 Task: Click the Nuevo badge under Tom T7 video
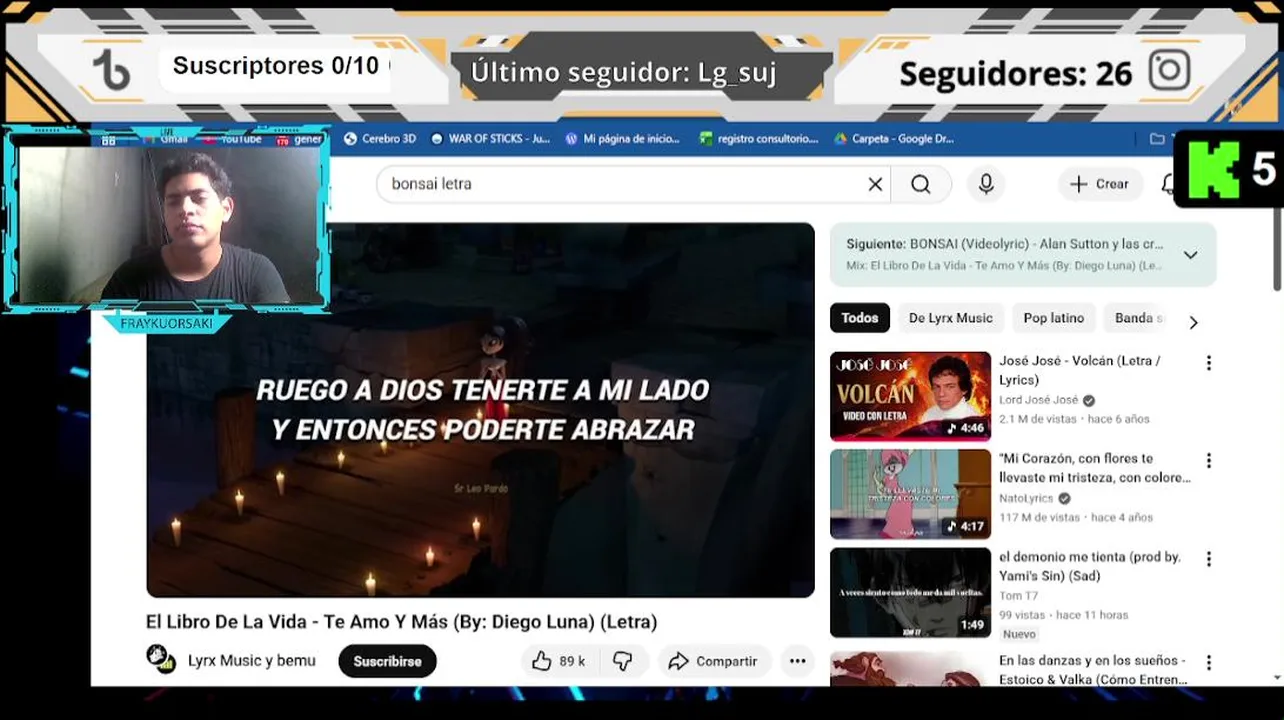pyautogui.click(x=1019, y=634)
